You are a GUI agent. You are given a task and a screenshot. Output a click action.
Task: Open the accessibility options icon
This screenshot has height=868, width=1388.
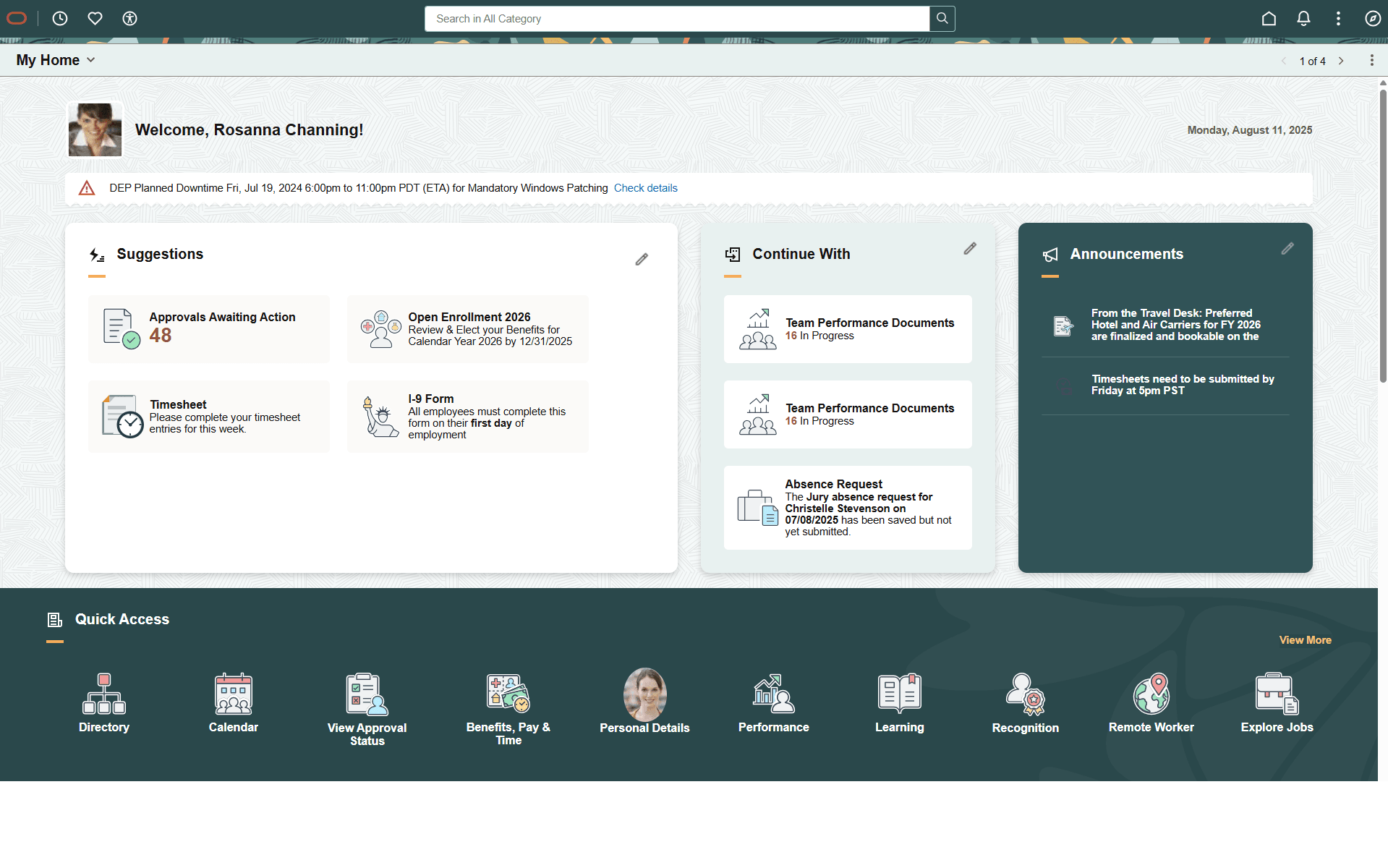(129, 19)
